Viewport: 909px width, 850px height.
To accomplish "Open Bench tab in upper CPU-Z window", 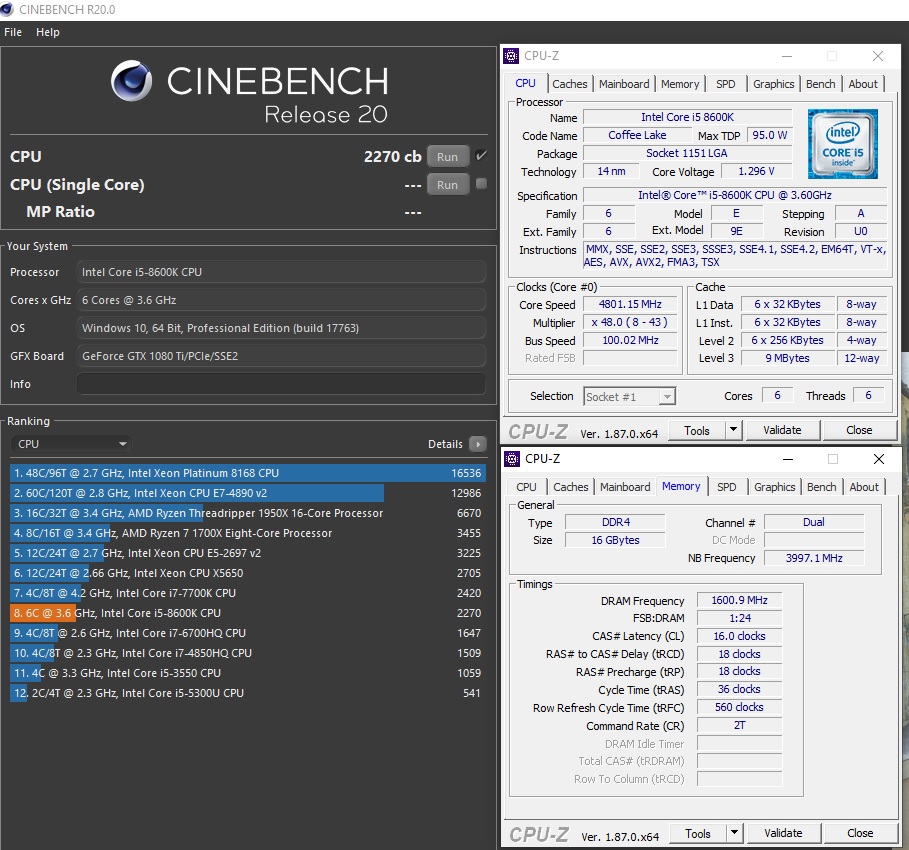I will 820,84.
